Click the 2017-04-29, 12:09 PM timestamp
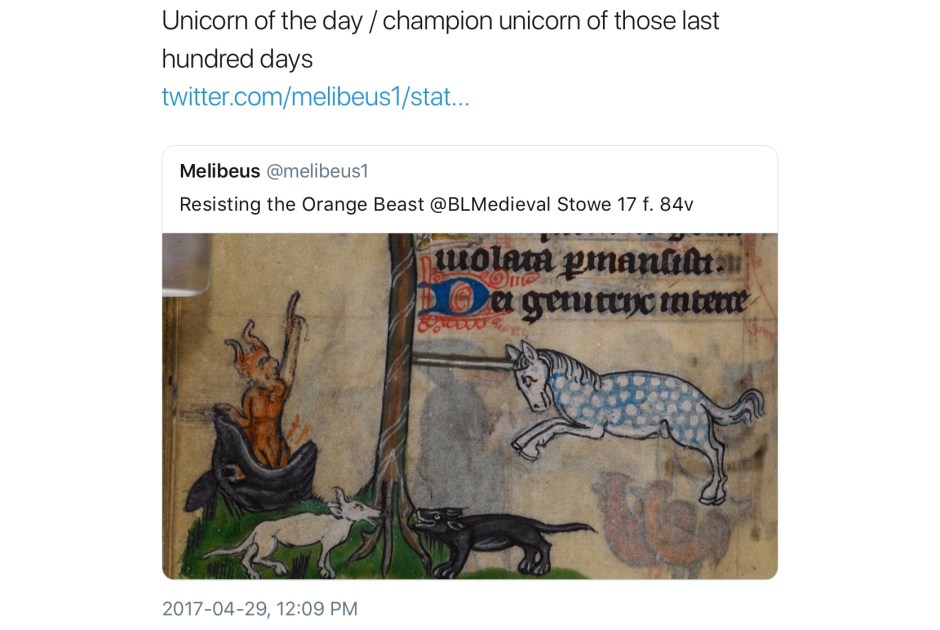This screenshot has width=940, height=630. tap(260, 608)
